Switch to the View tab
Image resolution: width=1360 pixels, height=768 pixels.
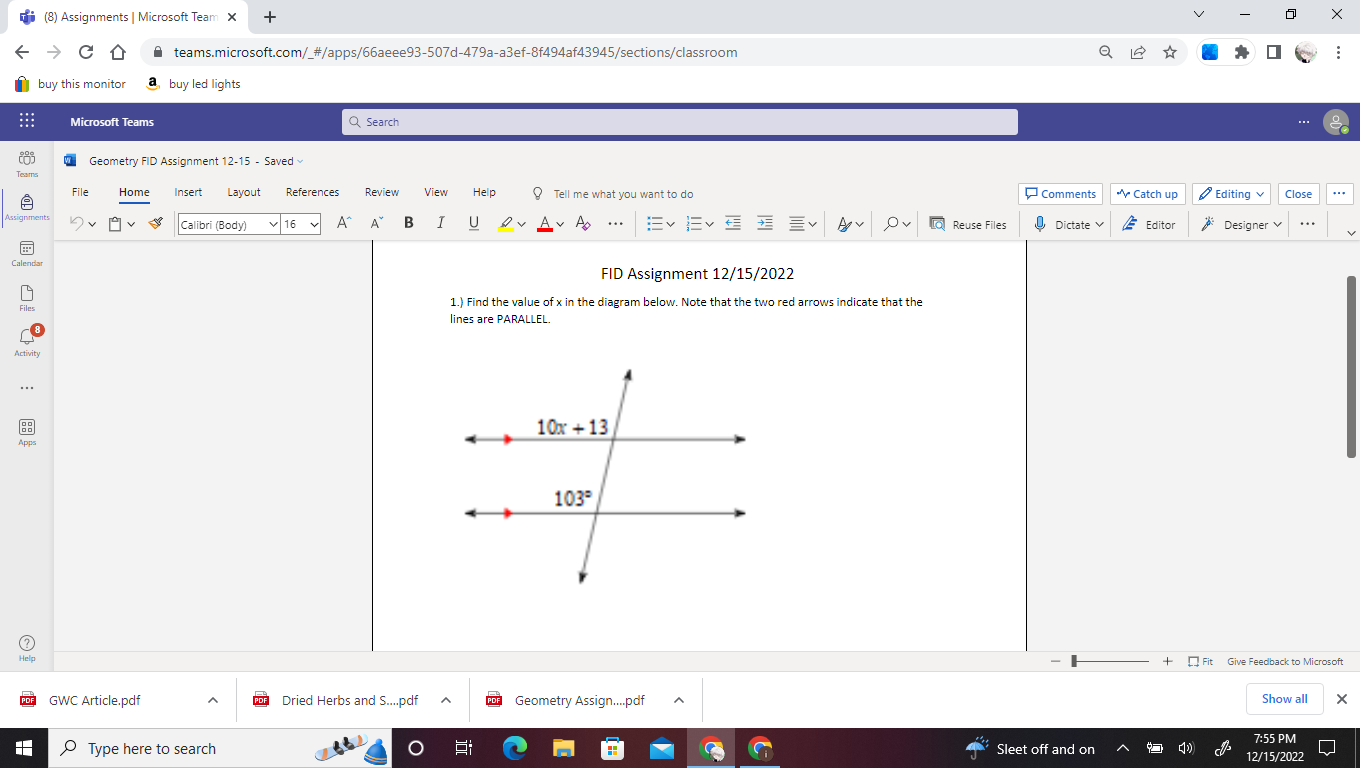[x=436, y=192]
